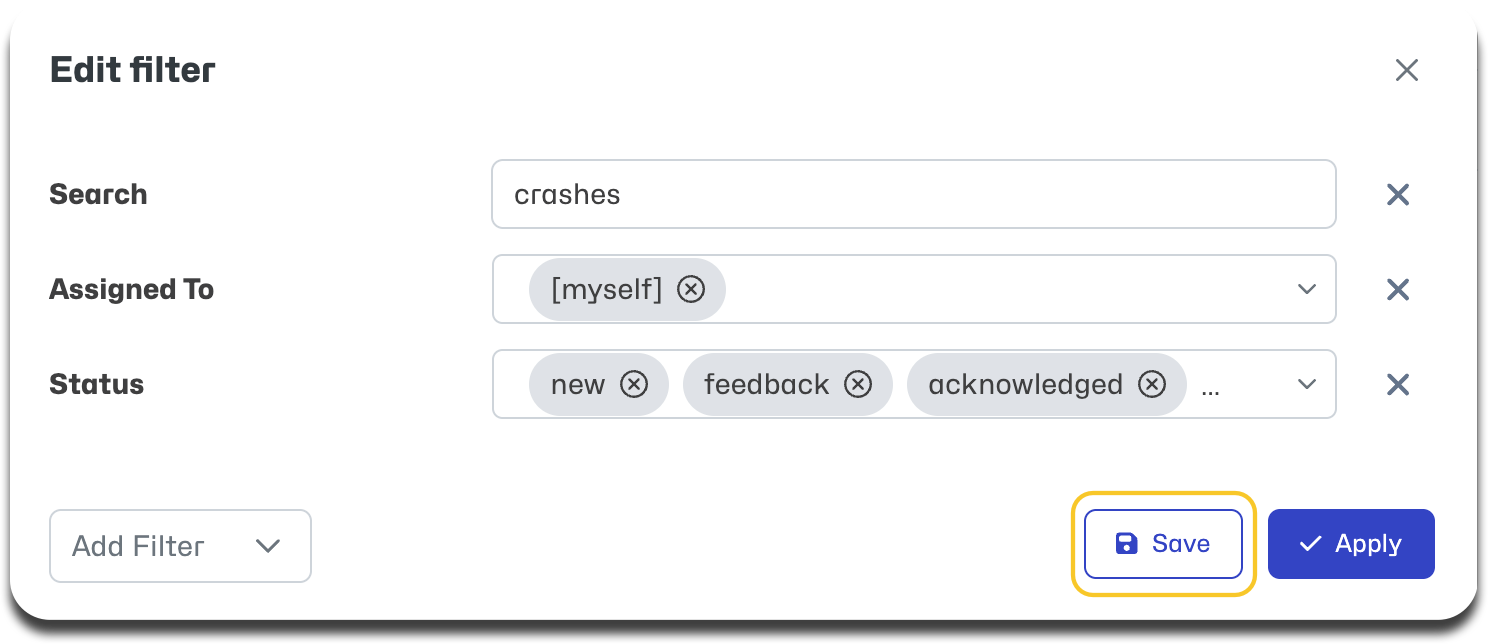Click the checkmark icon on Apply

pyautogui.click(x=1310, y=544)
